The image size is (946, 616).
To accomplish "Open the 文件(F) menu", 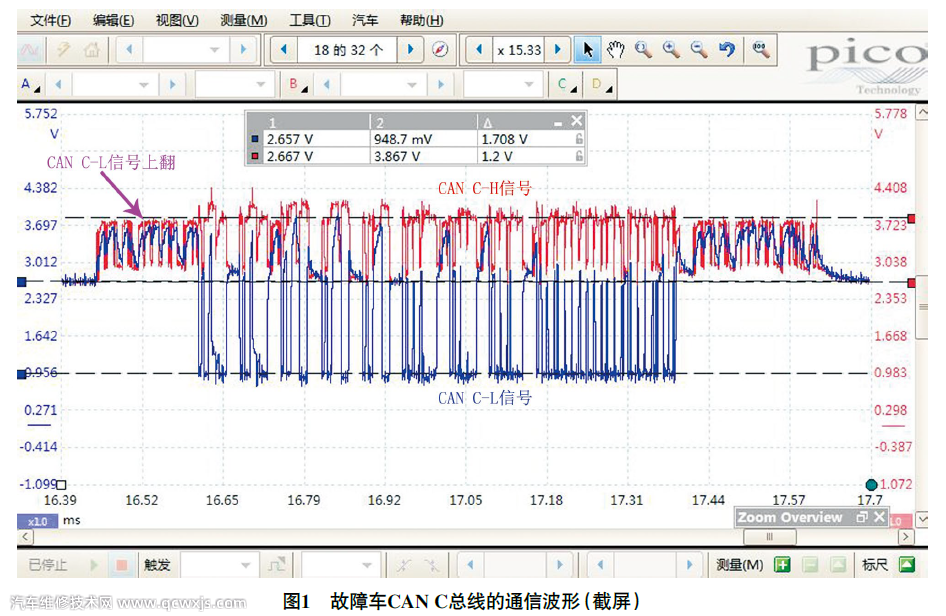I will point(51,20).
